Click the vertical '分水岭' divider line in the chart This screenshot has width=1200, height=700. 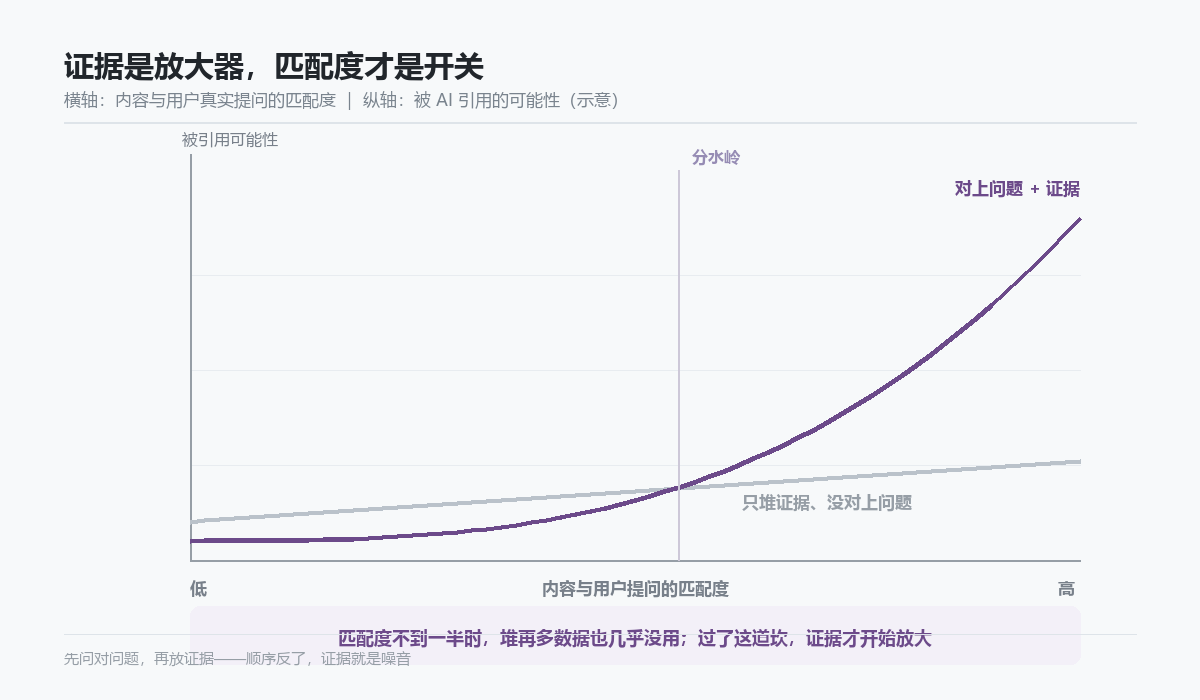point(679,365)
